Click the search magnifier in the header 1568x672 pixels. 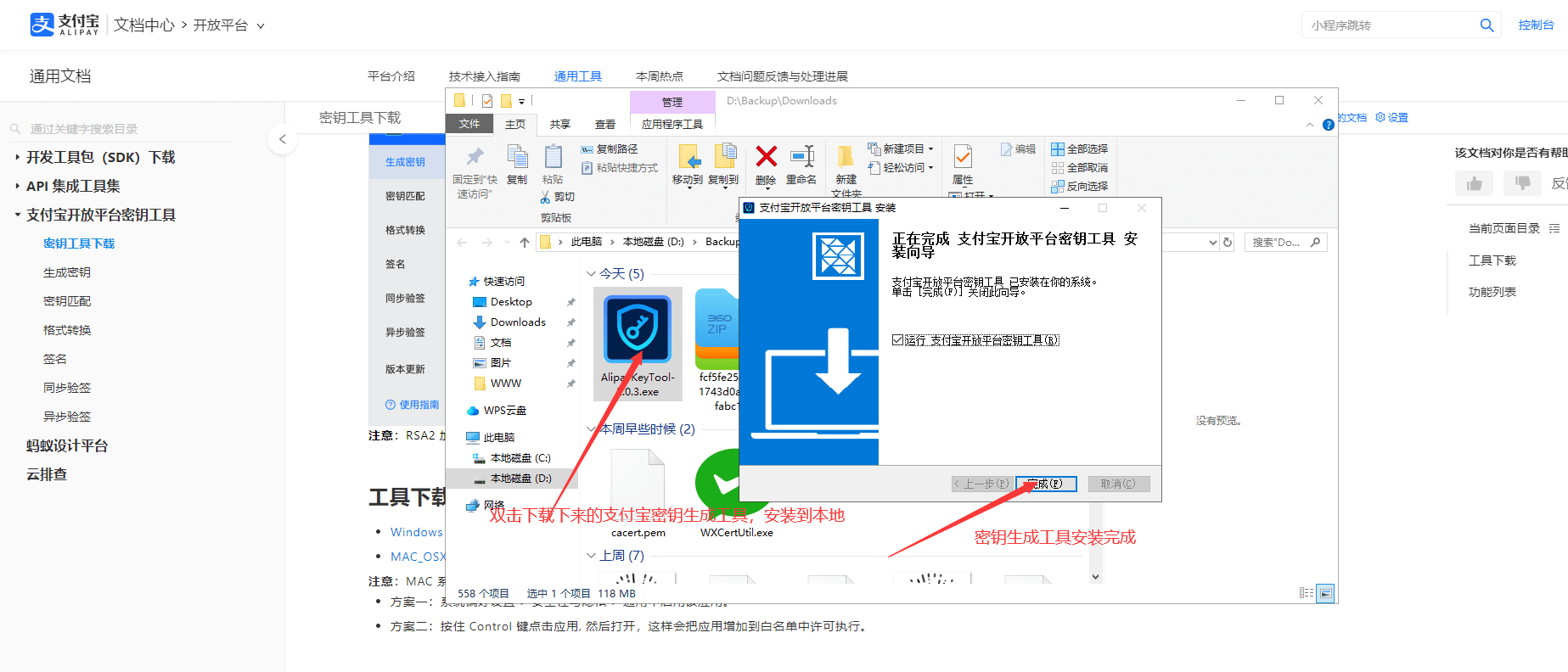click(x=1487, y=25)
